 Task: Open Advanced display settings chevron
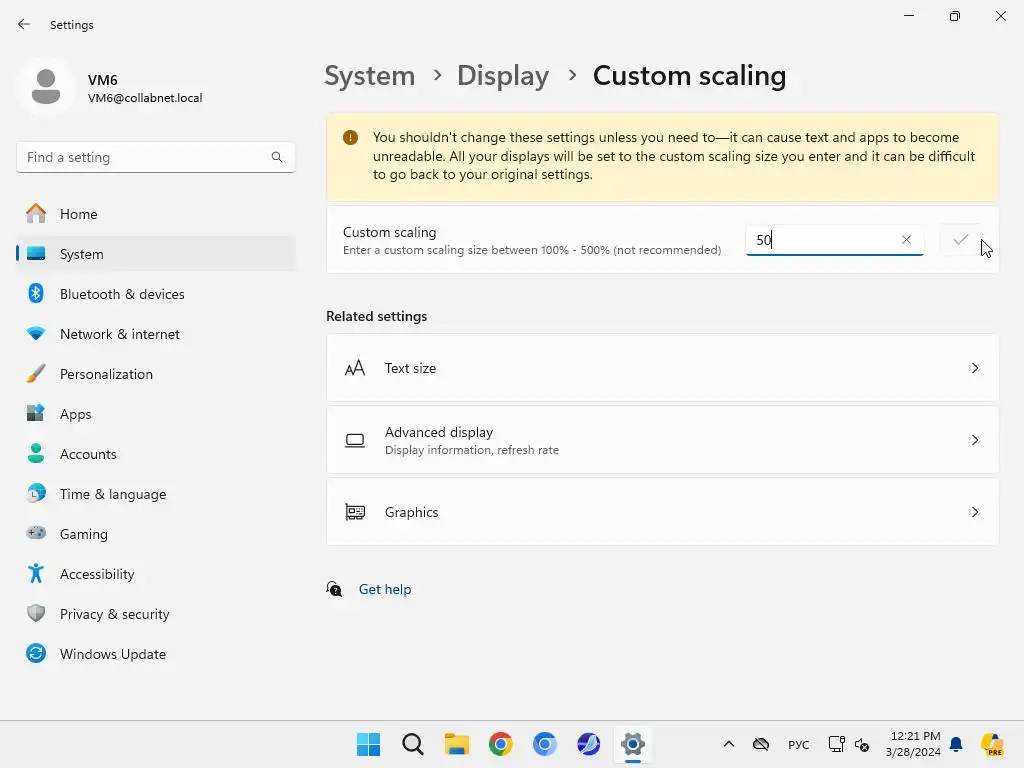pos(975,440)
